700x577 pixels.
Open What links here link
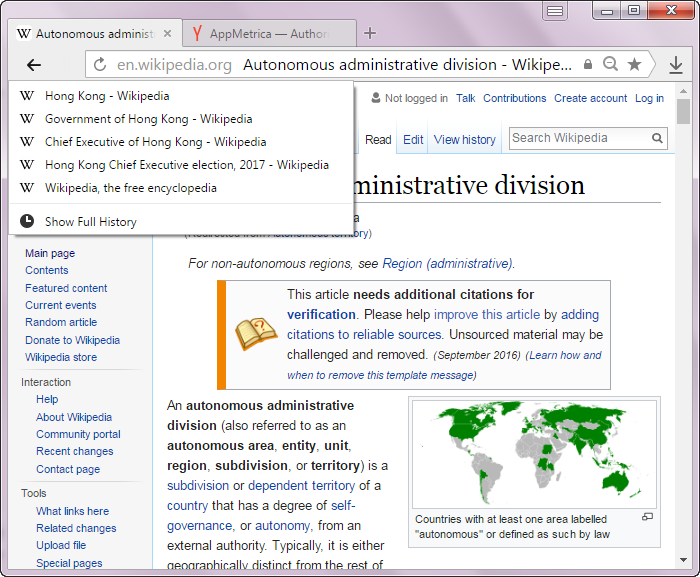(72, 511)
